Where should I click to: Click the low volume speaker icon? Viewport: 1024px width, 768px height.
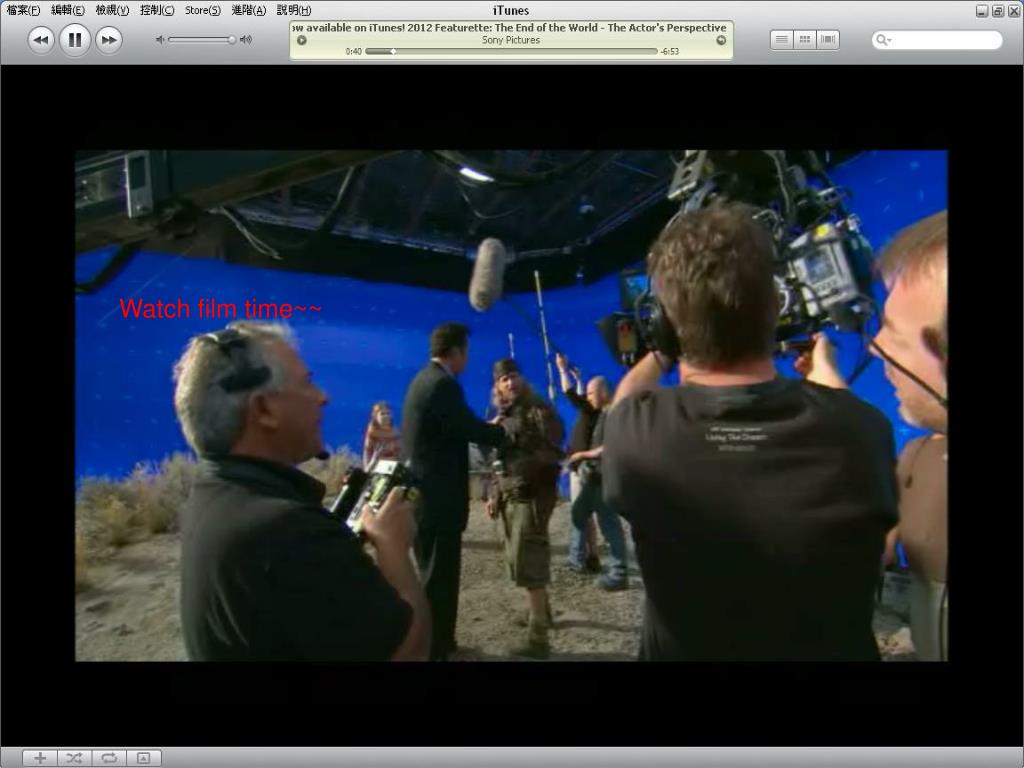tap(159, 40)
